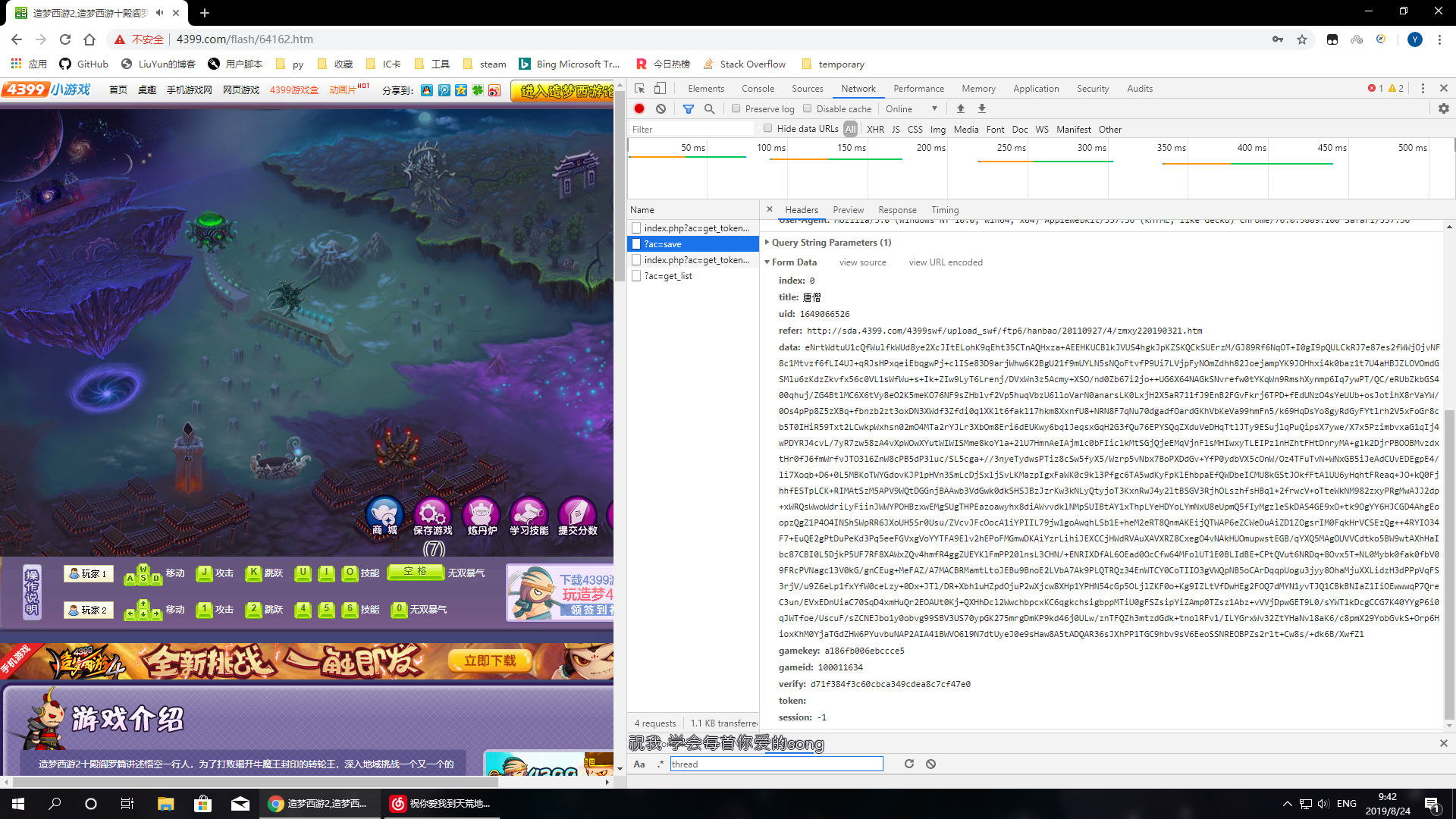The height and width of the screenshot is (819, 1456).
Task: Clear the search drawer results
Action: point(930,764)
